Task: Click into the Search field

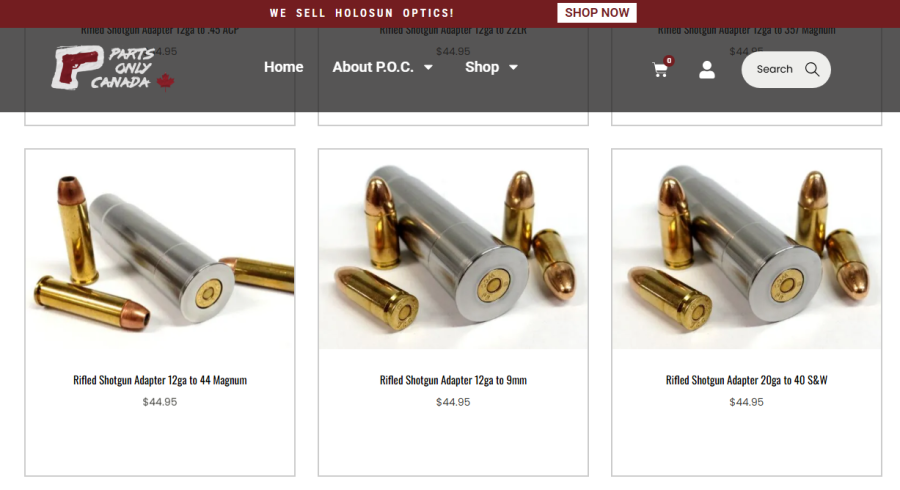Action: [x=786, y=69]
